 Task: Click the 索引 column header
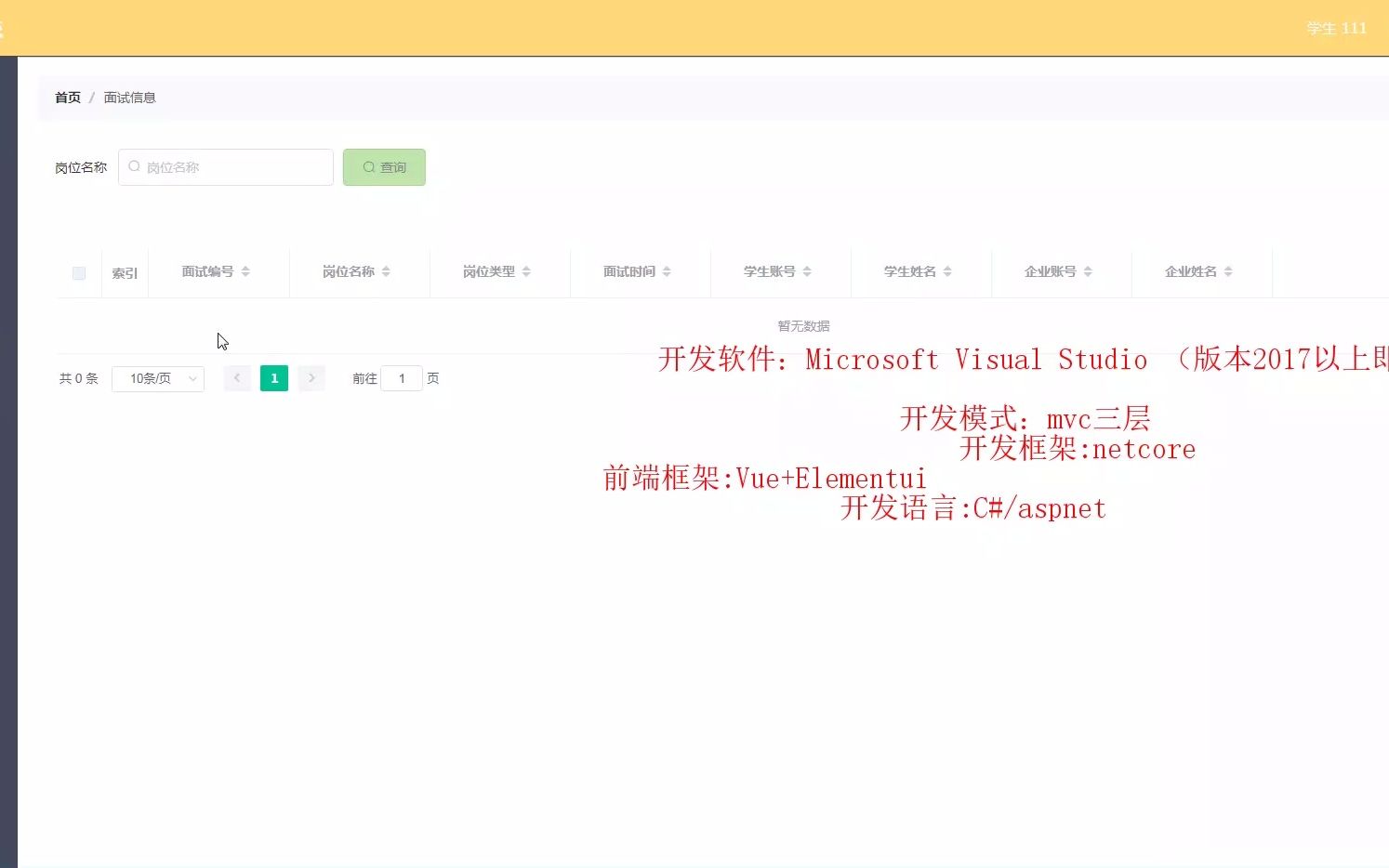(125, 273)
